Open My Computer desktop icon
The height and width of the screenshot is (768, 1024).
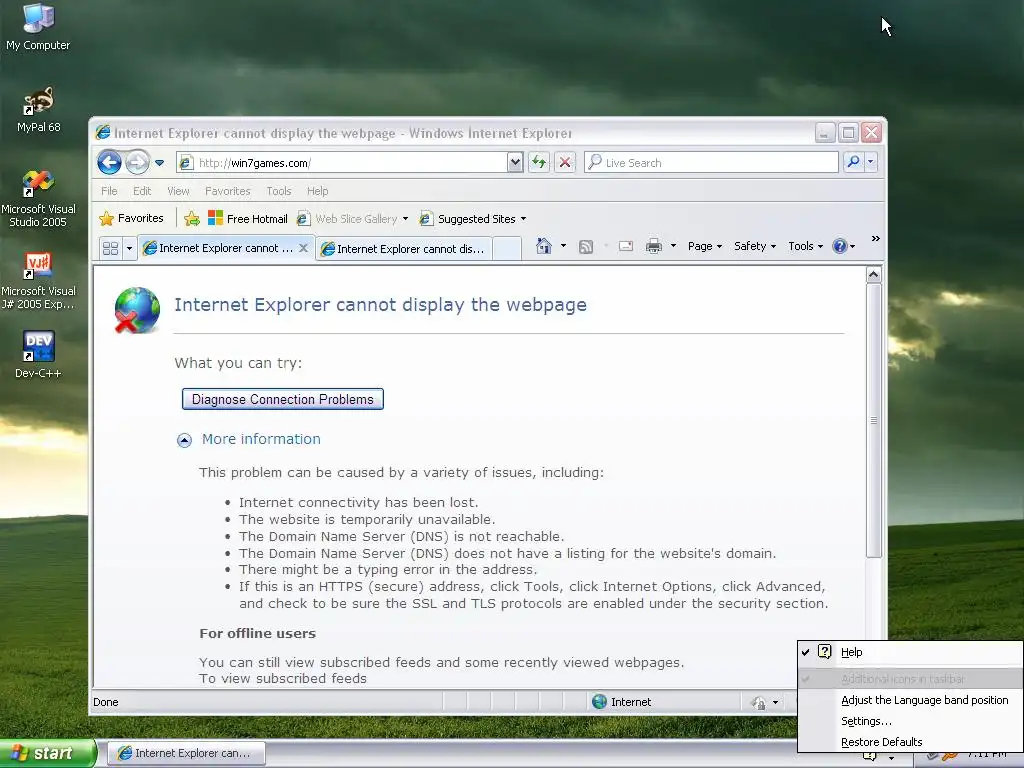(38, 26)
